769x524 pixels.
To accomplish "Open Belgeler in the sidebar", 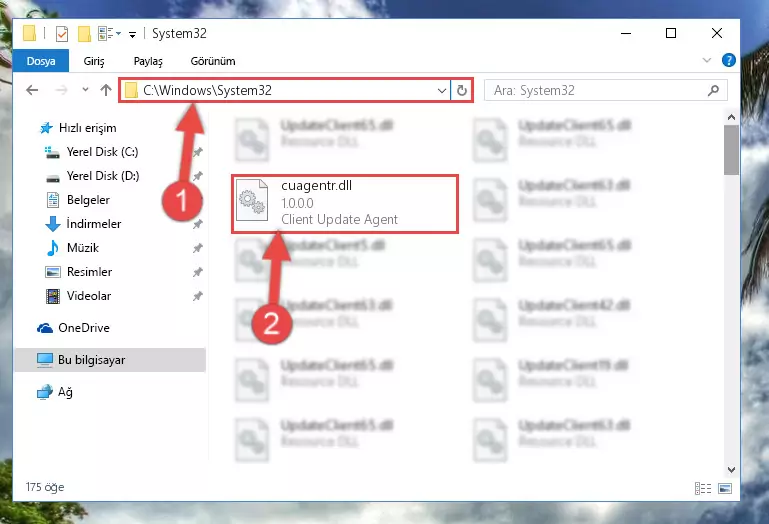I will point(88,200).
